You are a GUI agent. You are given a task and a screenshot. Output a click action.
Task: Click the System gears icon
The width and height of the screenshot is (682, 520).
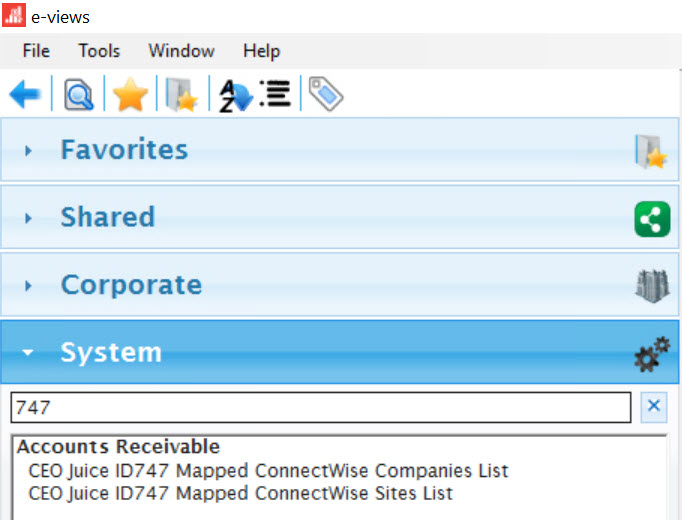click(652, 353)
